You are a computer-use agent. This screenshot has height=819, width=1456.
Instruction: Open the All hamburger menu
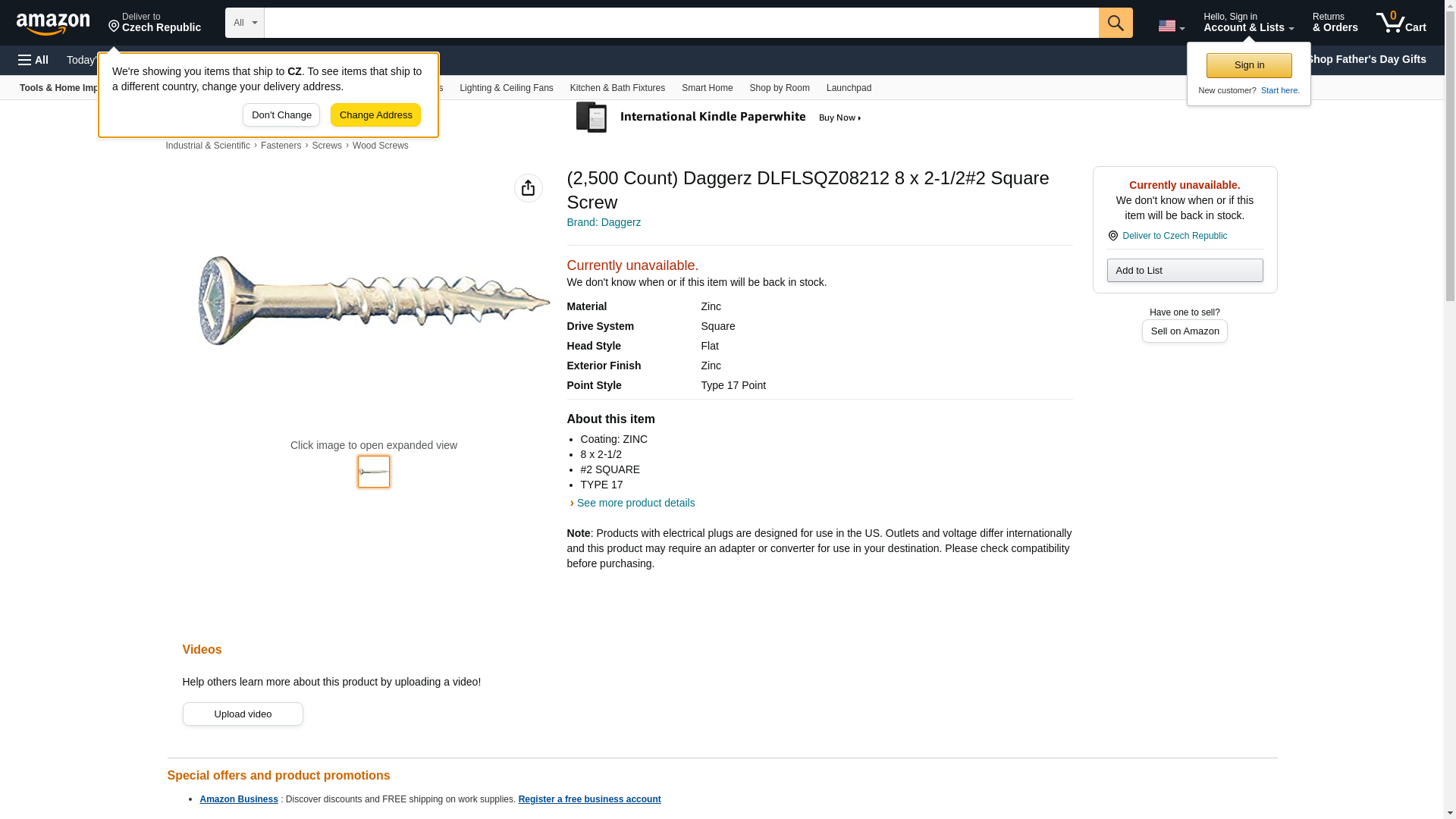33,60
